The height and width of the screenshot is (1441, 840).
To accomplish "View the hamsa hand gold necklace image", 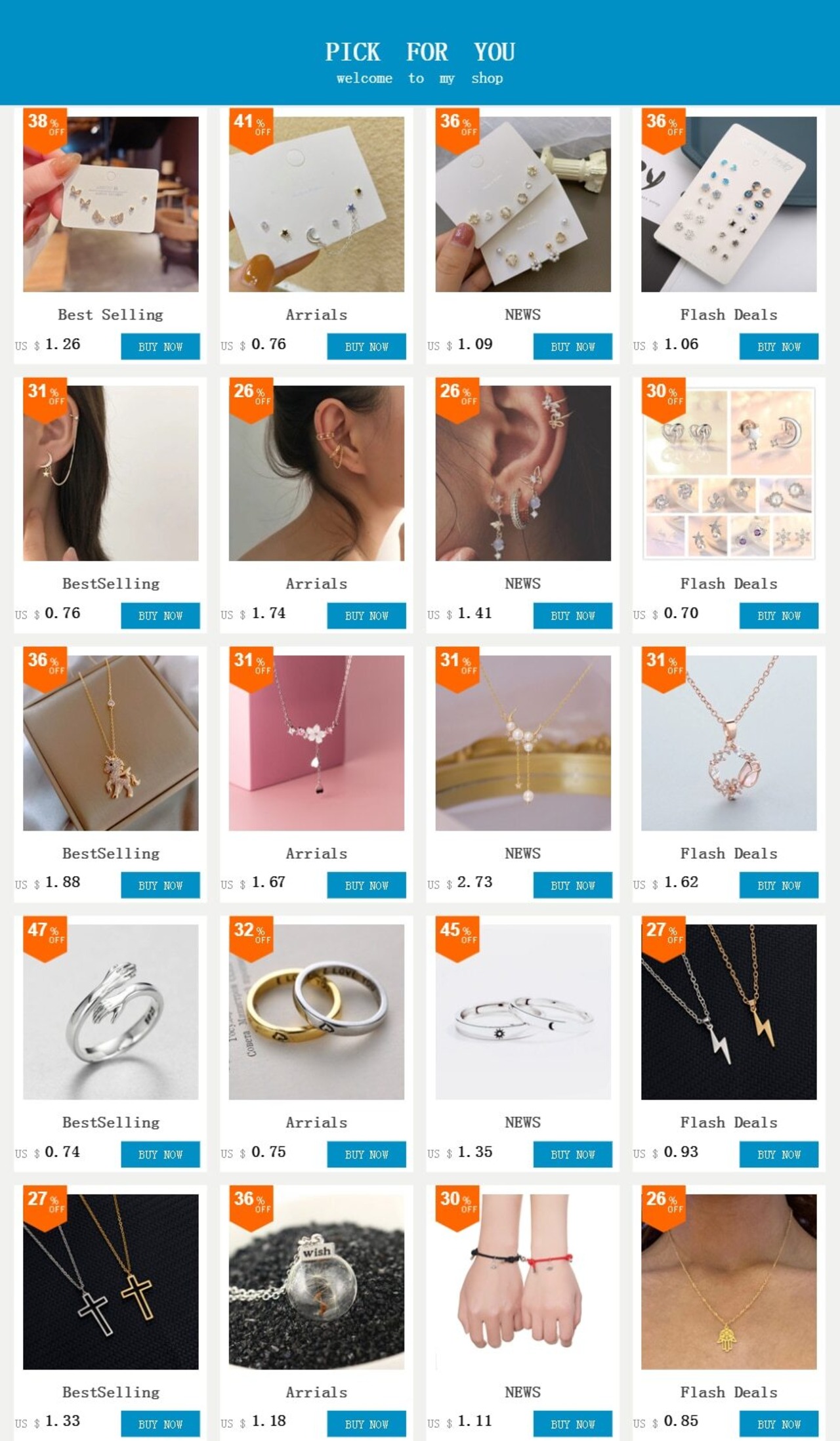I will (729, 1282).
